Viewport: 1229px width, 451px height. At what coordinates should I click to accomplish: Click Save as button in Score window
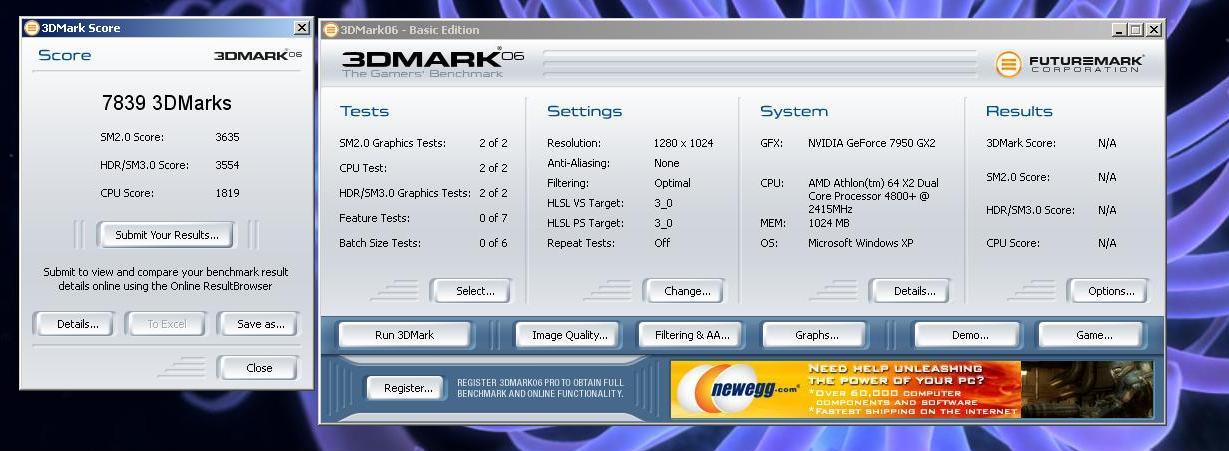(x=260, y=324)
